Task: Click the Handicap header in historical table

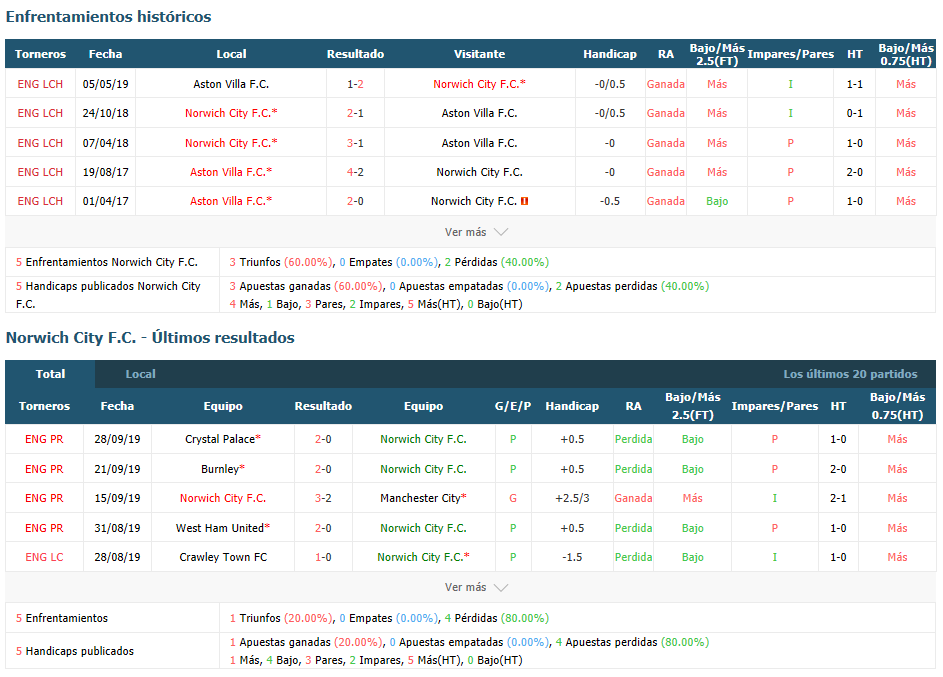Action: 610,54
